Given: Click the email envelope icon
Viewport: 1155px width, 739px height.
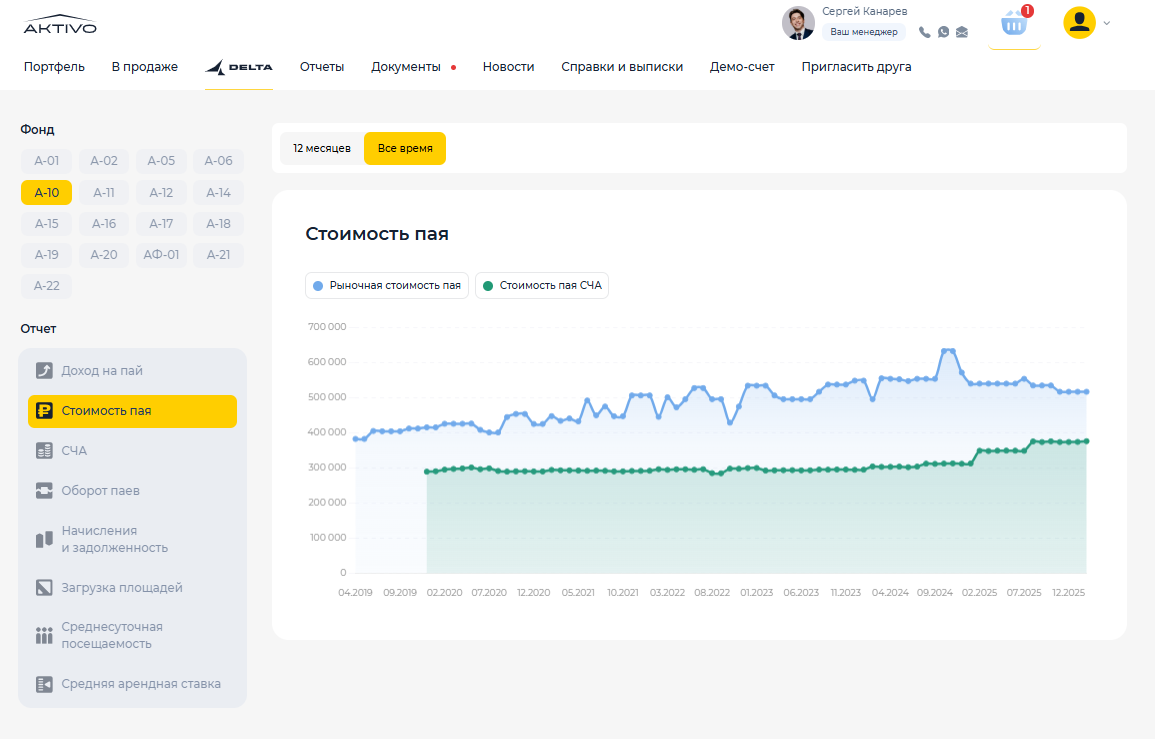Looking at the screenshot, I should pos(962,32).
